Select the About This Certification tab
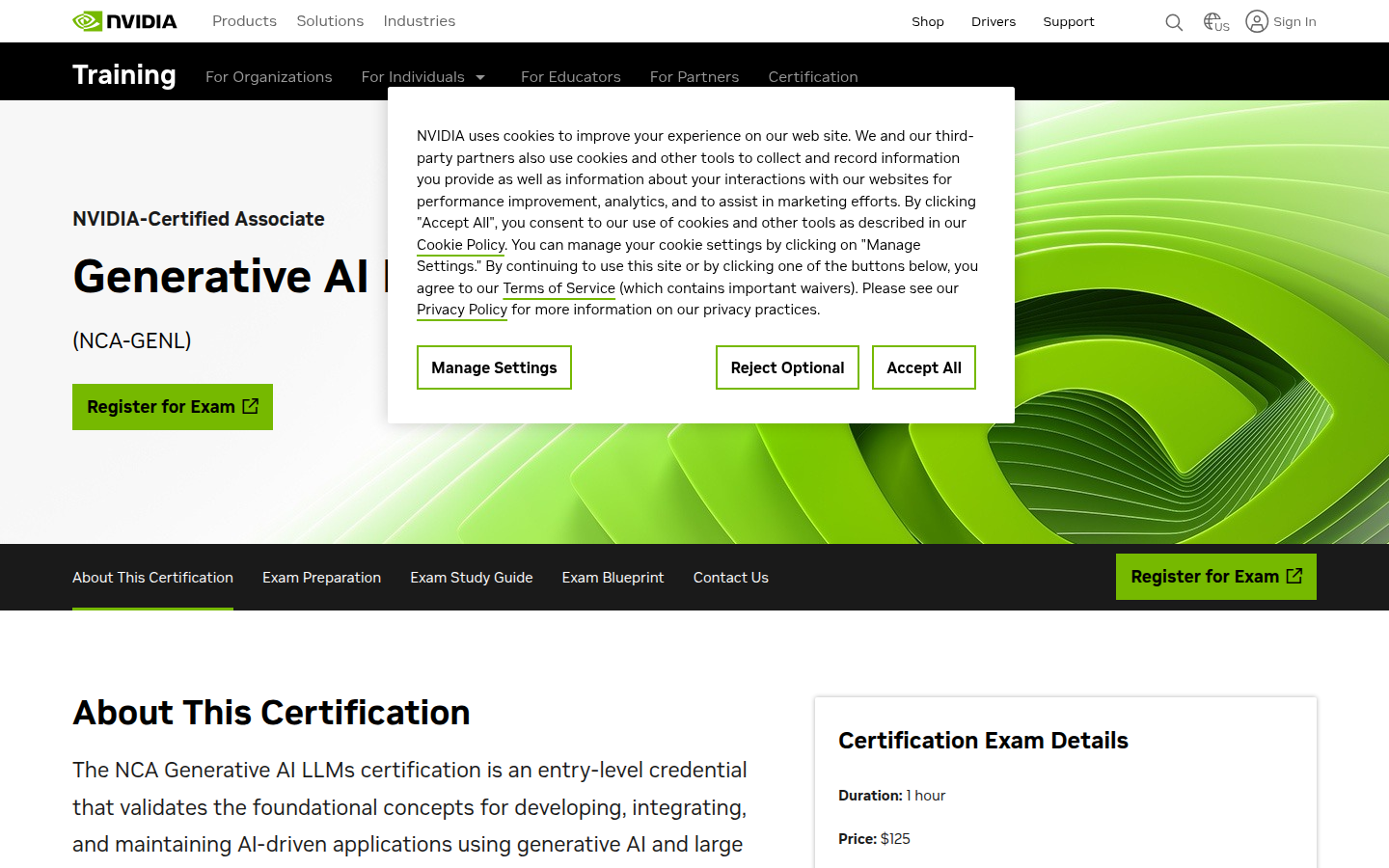 click(x=152, y=578)
